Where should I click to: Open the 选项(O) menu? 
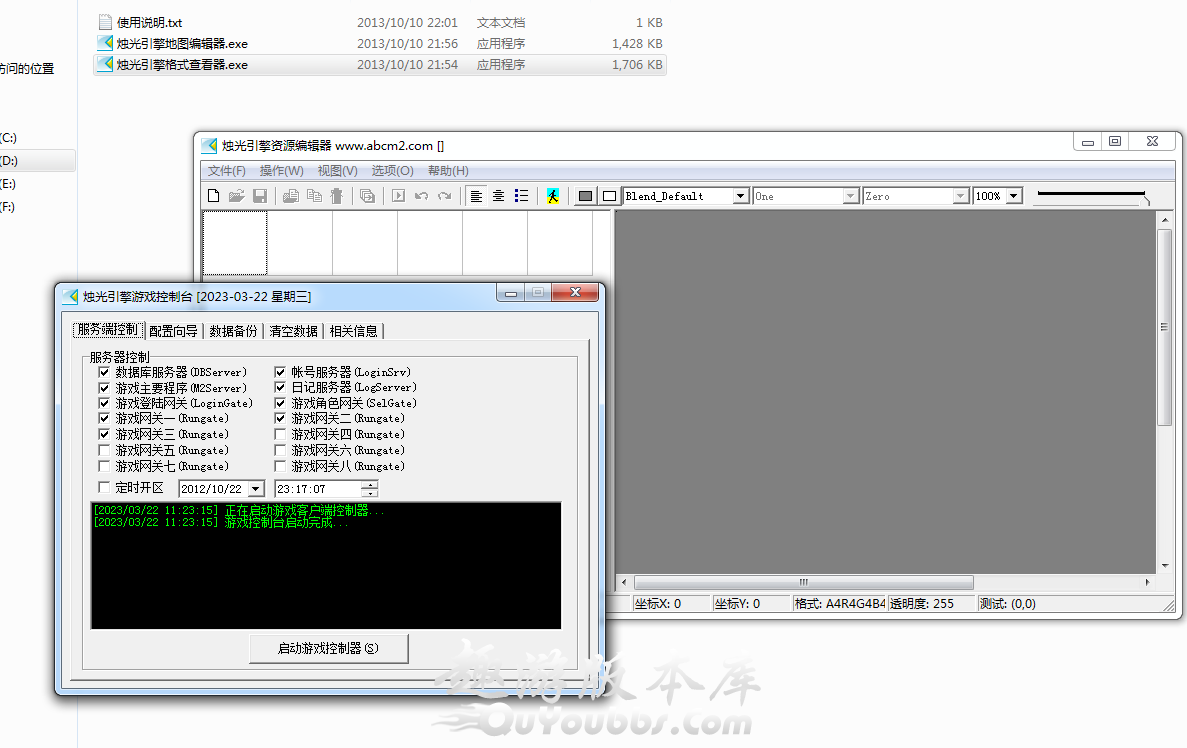pos(392,171)
